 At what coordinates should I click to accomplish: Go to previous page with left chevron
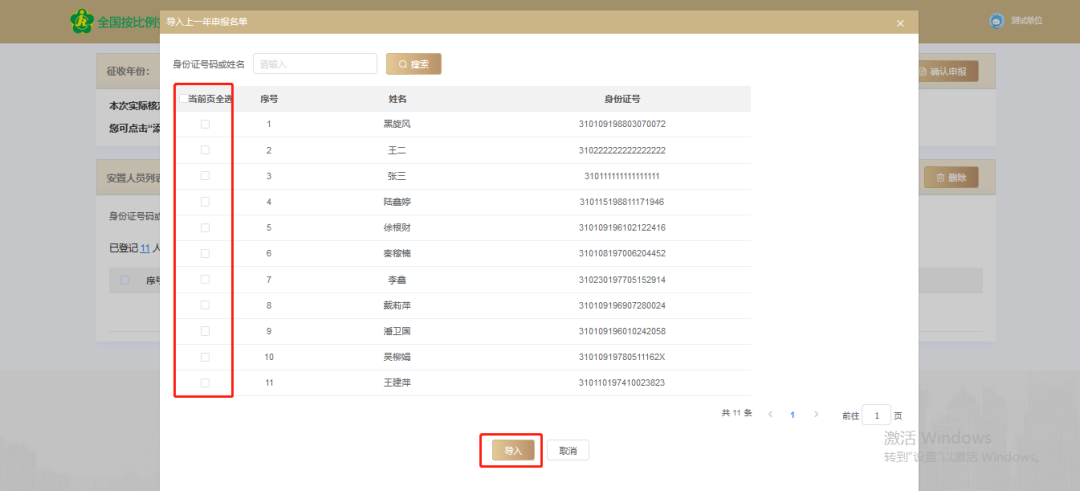click(770, 414)
